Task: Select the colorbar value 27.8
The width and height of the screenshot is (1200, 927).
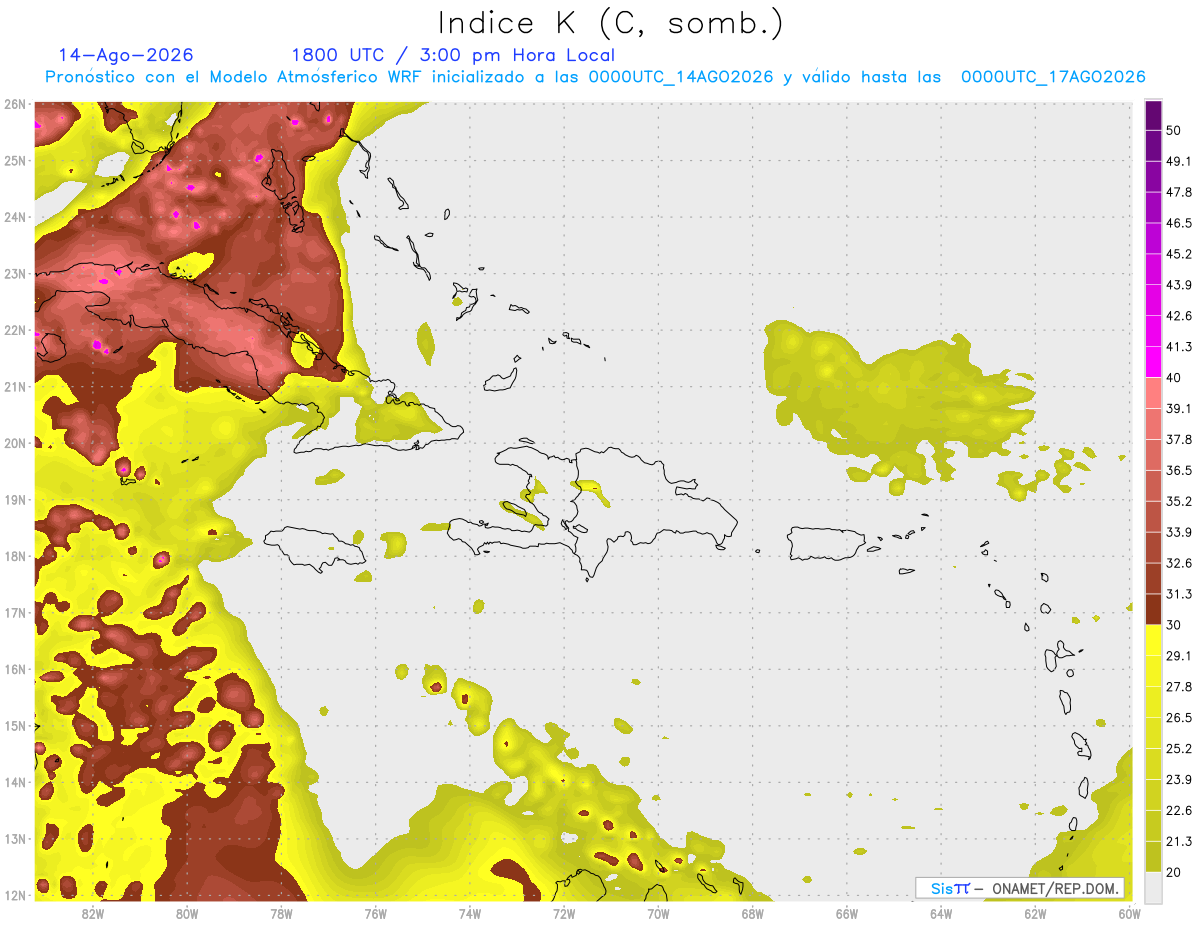Action: coord(1179,687)
